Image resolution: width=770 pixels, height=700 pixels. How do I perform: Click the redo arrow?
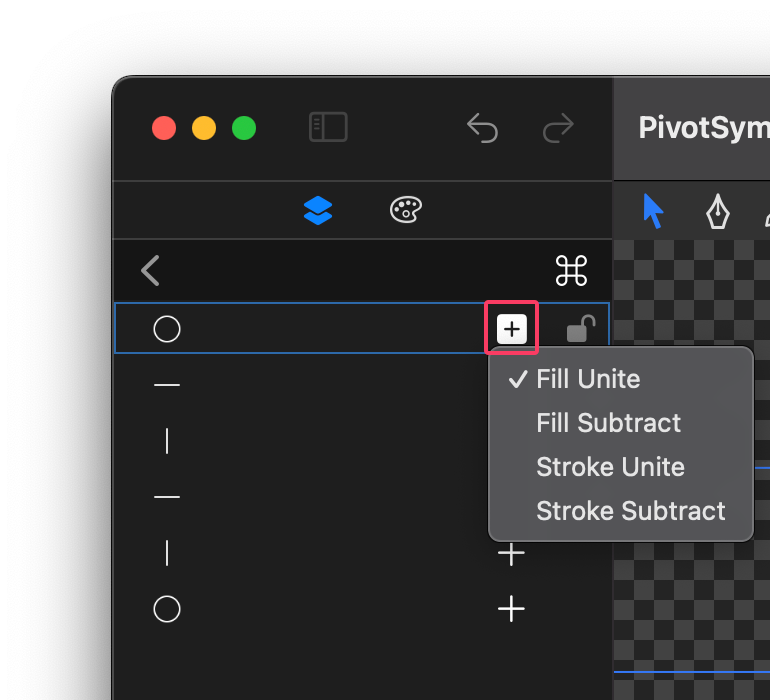point(558,128)
